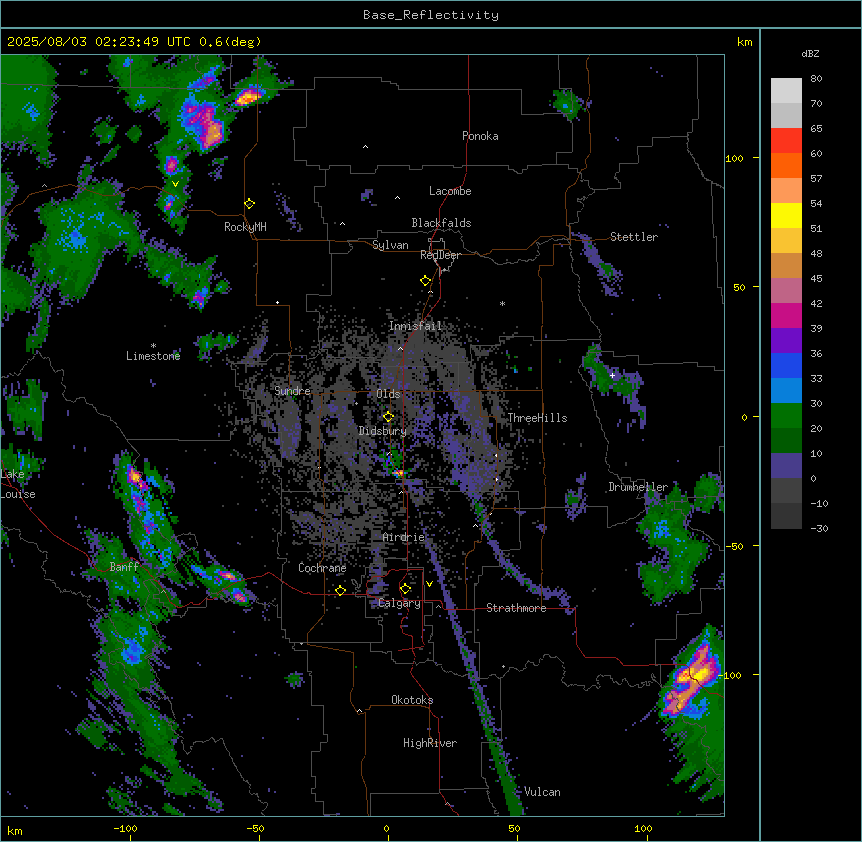Click the Lacombe city label
This screenshot has width=862, height=842.
pos(450,191)
